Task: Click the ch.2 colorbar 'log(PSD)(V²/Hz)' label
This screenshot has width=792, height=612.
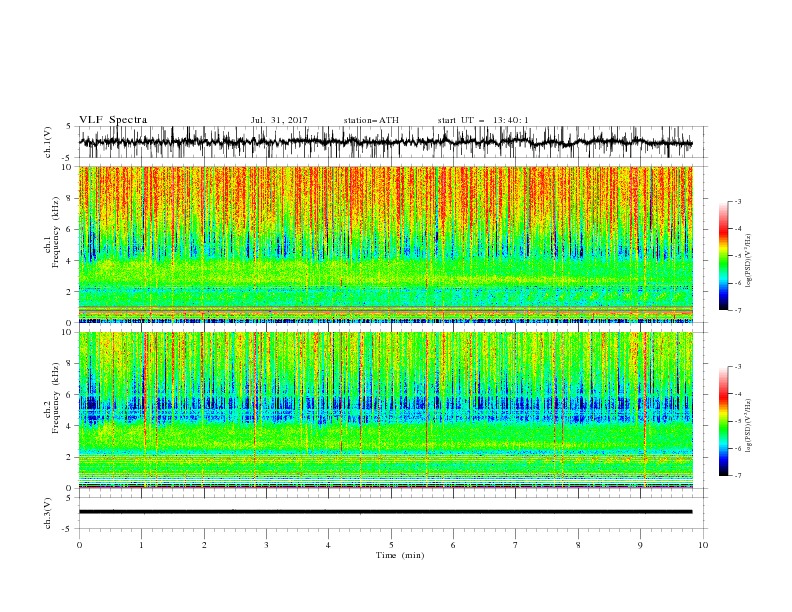Action: (x=748, y=425)
